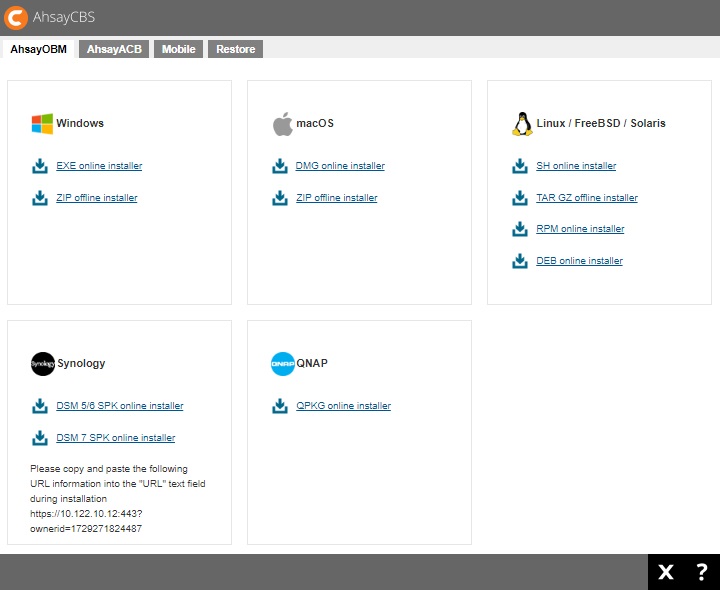Close the dialog with the X button
The height and width of the screenshot is (590, 720).
666,572
